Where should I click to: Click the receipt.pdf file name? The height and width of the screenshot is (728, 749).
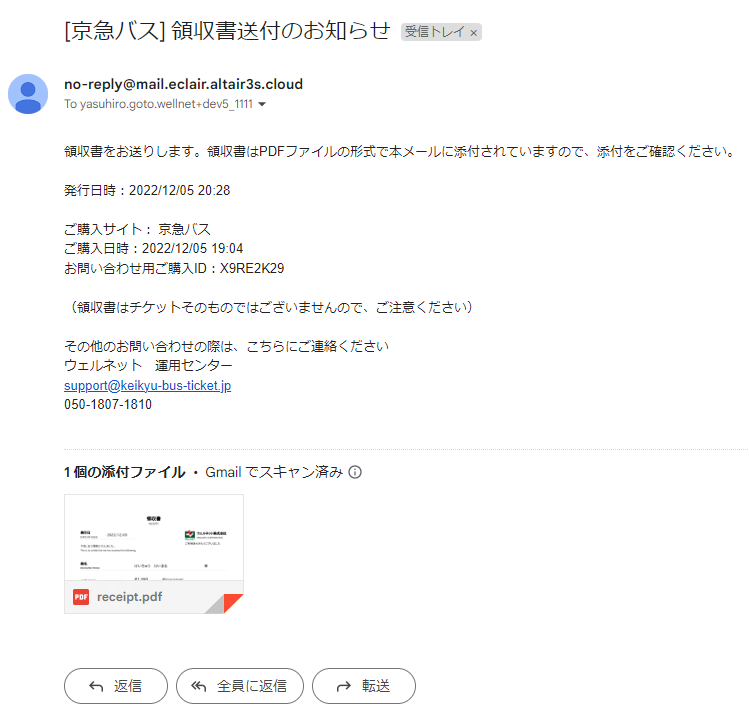point(129,597)
